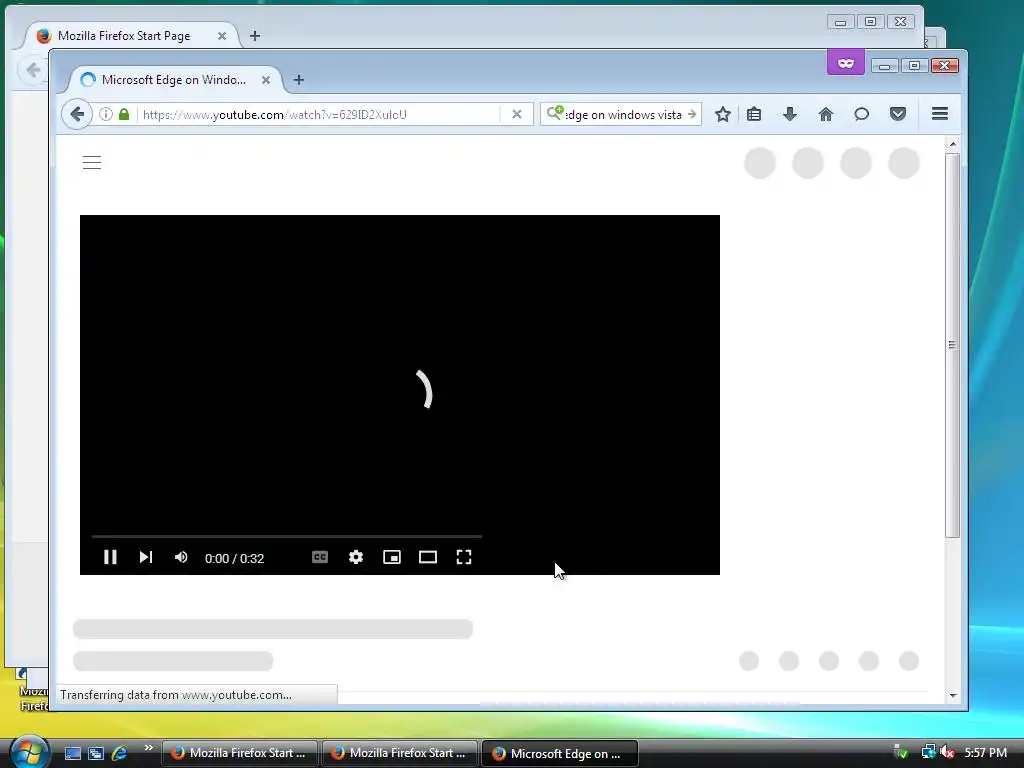Click the vertical scrollbar thumb
The height and width of the screenshot is (768, 1024).
953,345
